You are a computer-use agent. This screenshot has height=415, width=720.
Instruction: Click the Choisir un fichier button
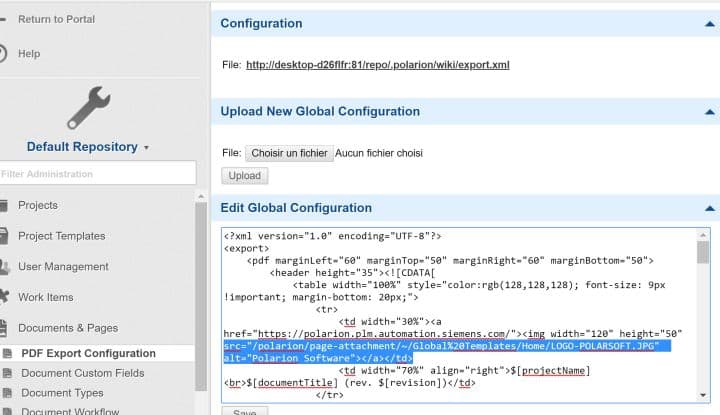pos(289,153)
